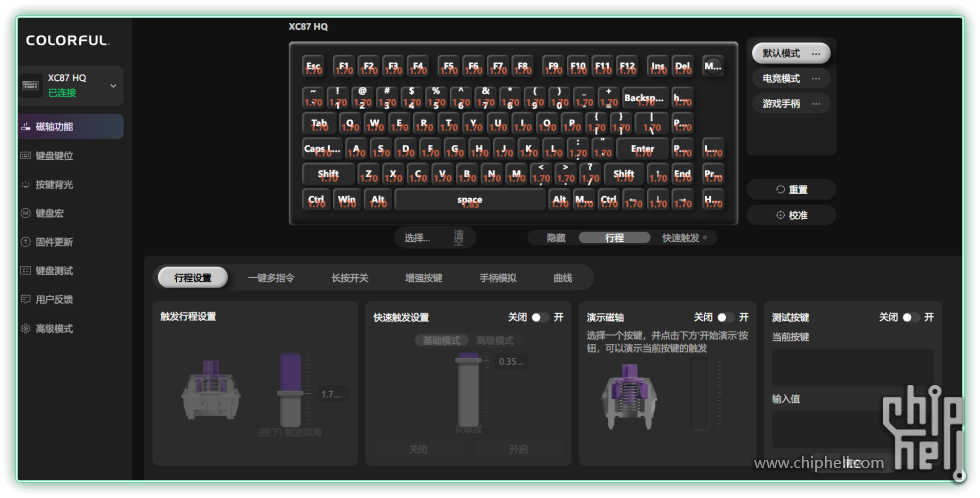The width and height of the screenshot is (980, 498).
Task: Switch to 长按开关 tab
Action: 349,278
